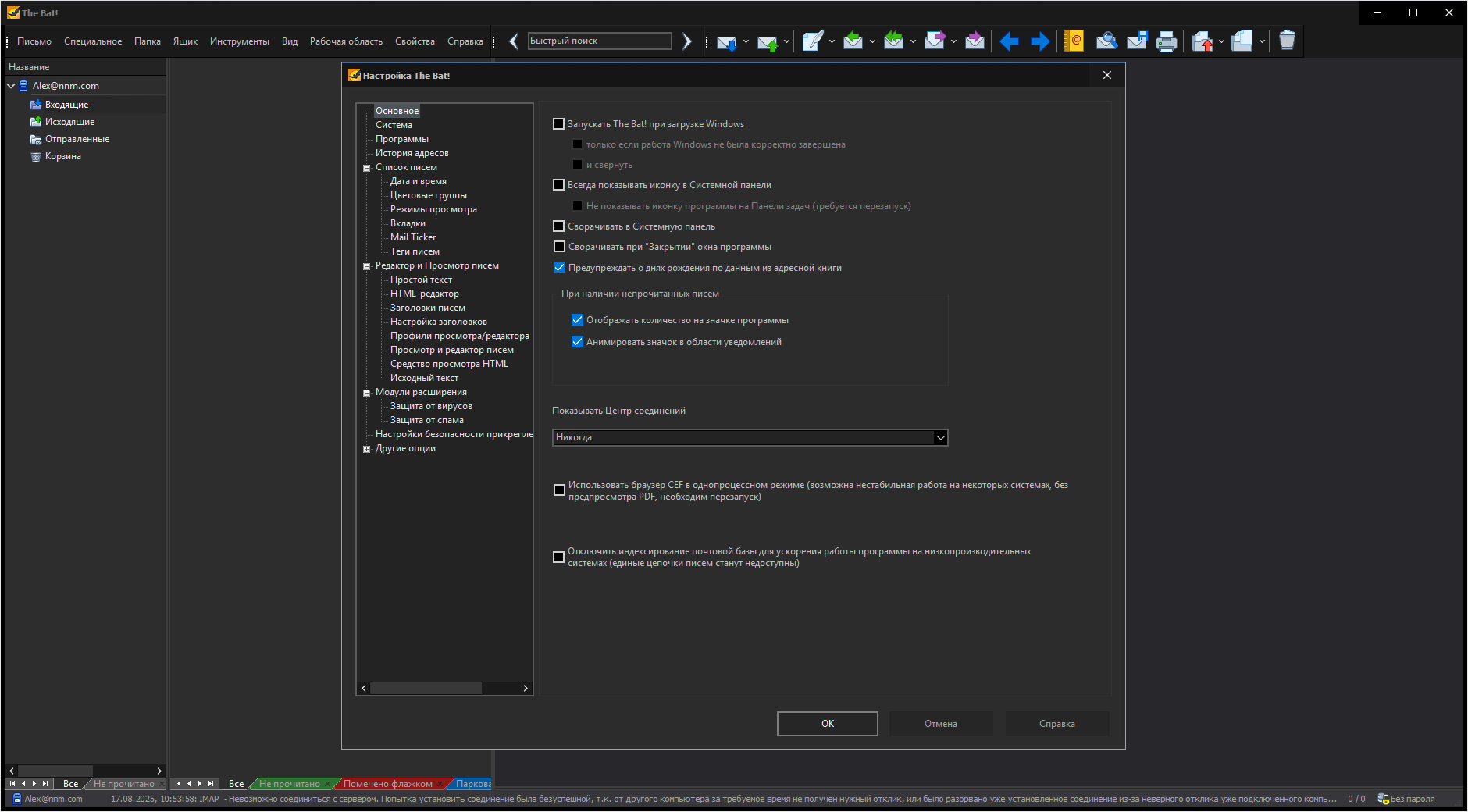Screen dimensions: 1468x812
Task: Collapse the Список писем tree node
Action: click(x=366, y=168)
